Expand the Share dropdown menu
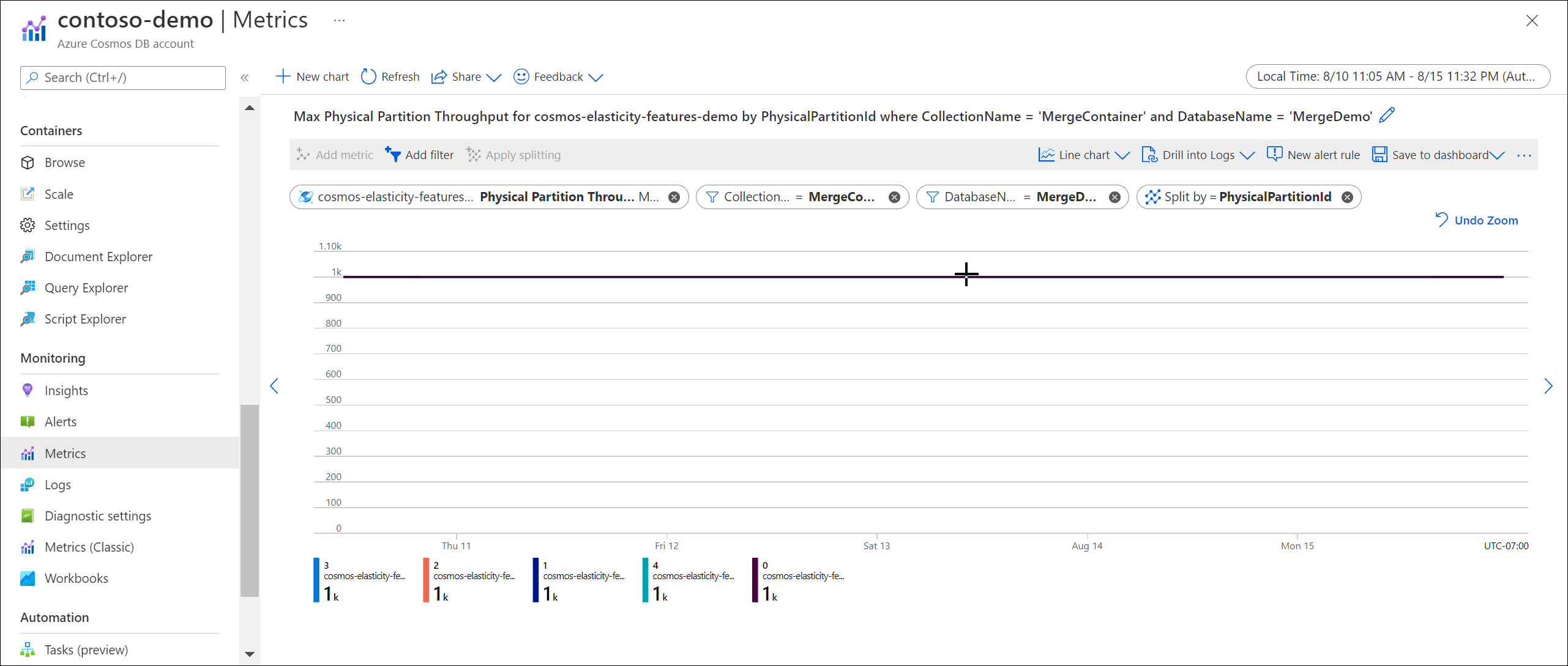This screenshot has height=666, width=1568. point(494,76)
